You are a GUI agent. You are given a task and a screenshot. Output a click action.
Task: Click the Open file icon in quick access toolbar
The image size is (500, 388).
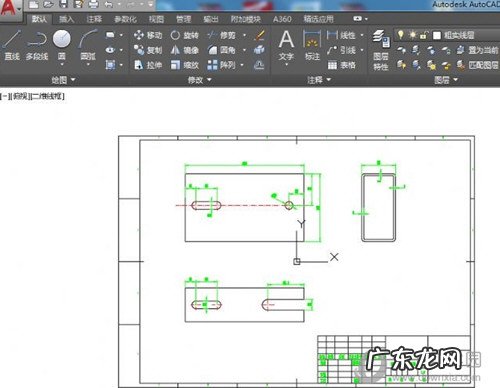(48, 4)
